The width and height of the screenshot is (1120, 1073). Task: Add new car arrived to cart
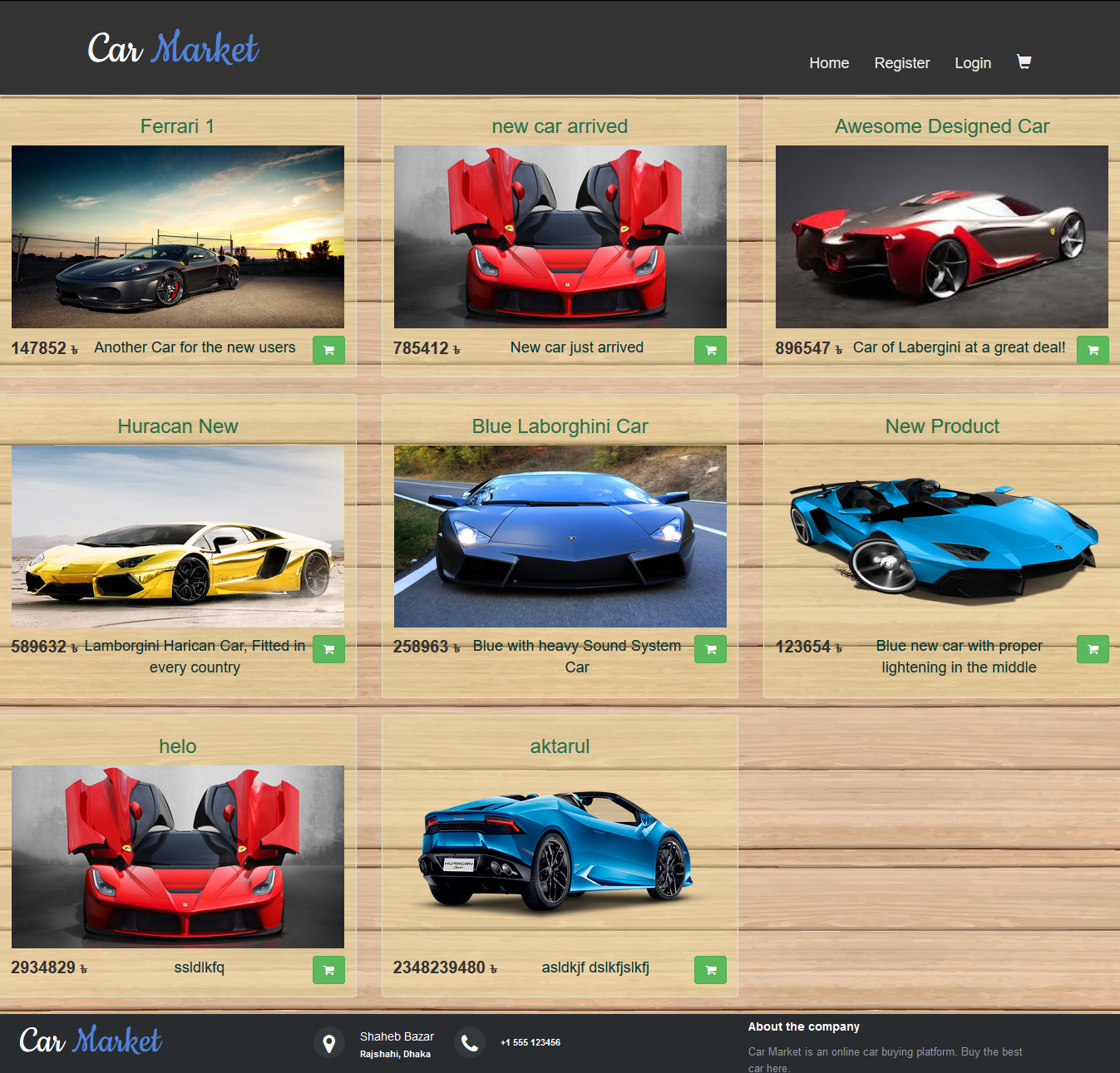710,350
